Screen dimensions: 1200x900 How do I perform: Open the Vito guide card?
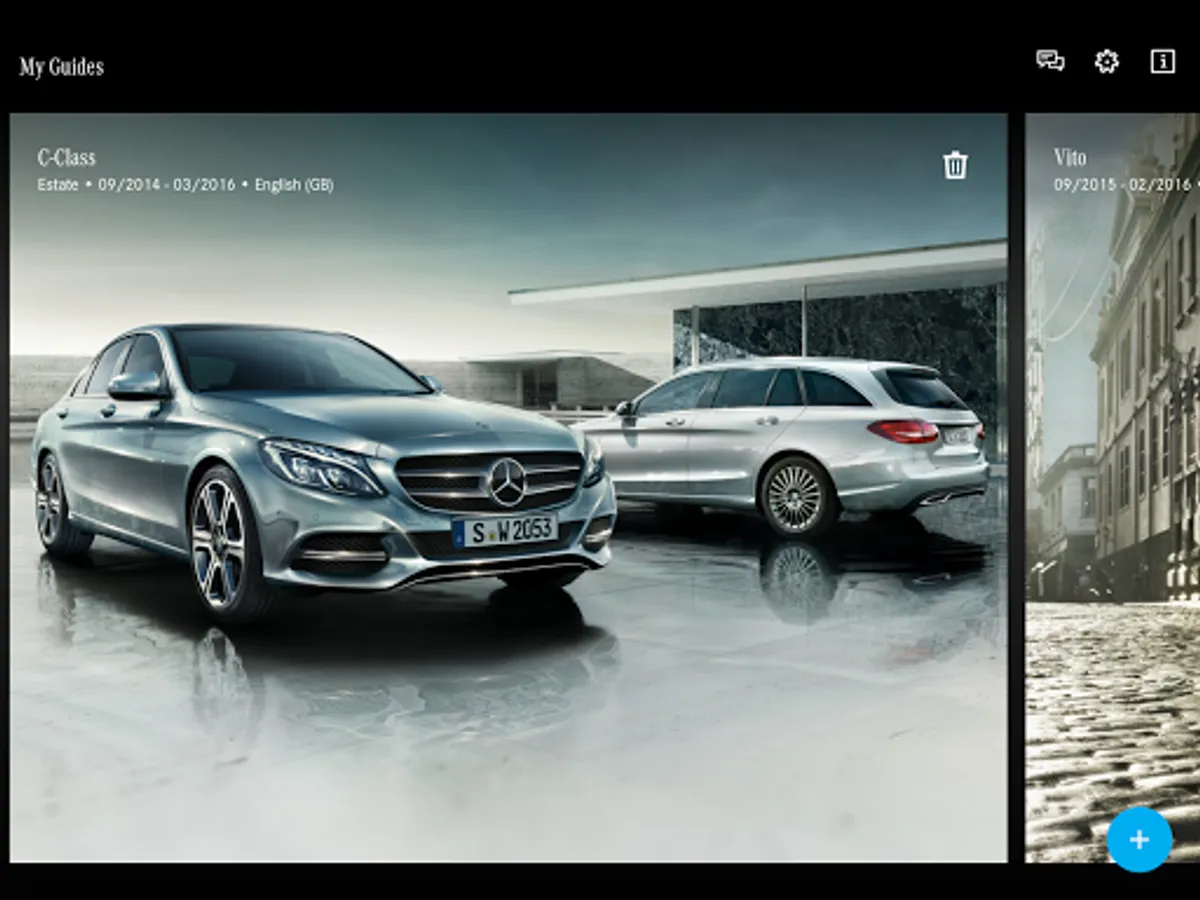click(x=1112, y=487)
